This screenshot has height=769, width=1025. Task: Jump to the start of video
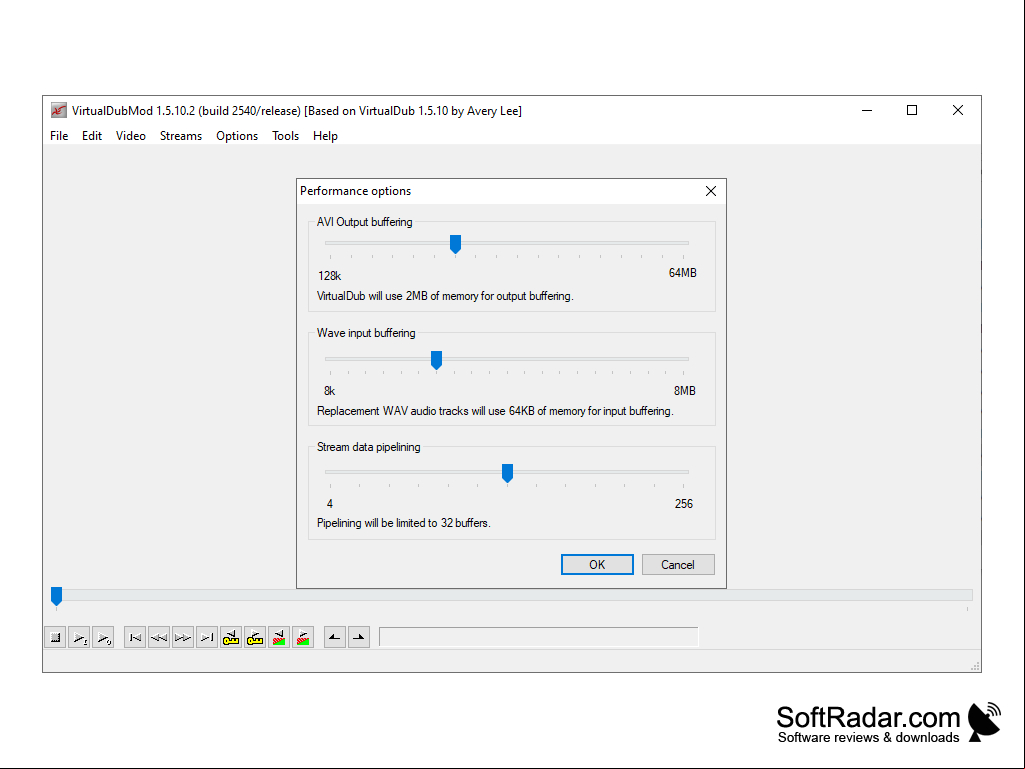(x=135, y=637)
